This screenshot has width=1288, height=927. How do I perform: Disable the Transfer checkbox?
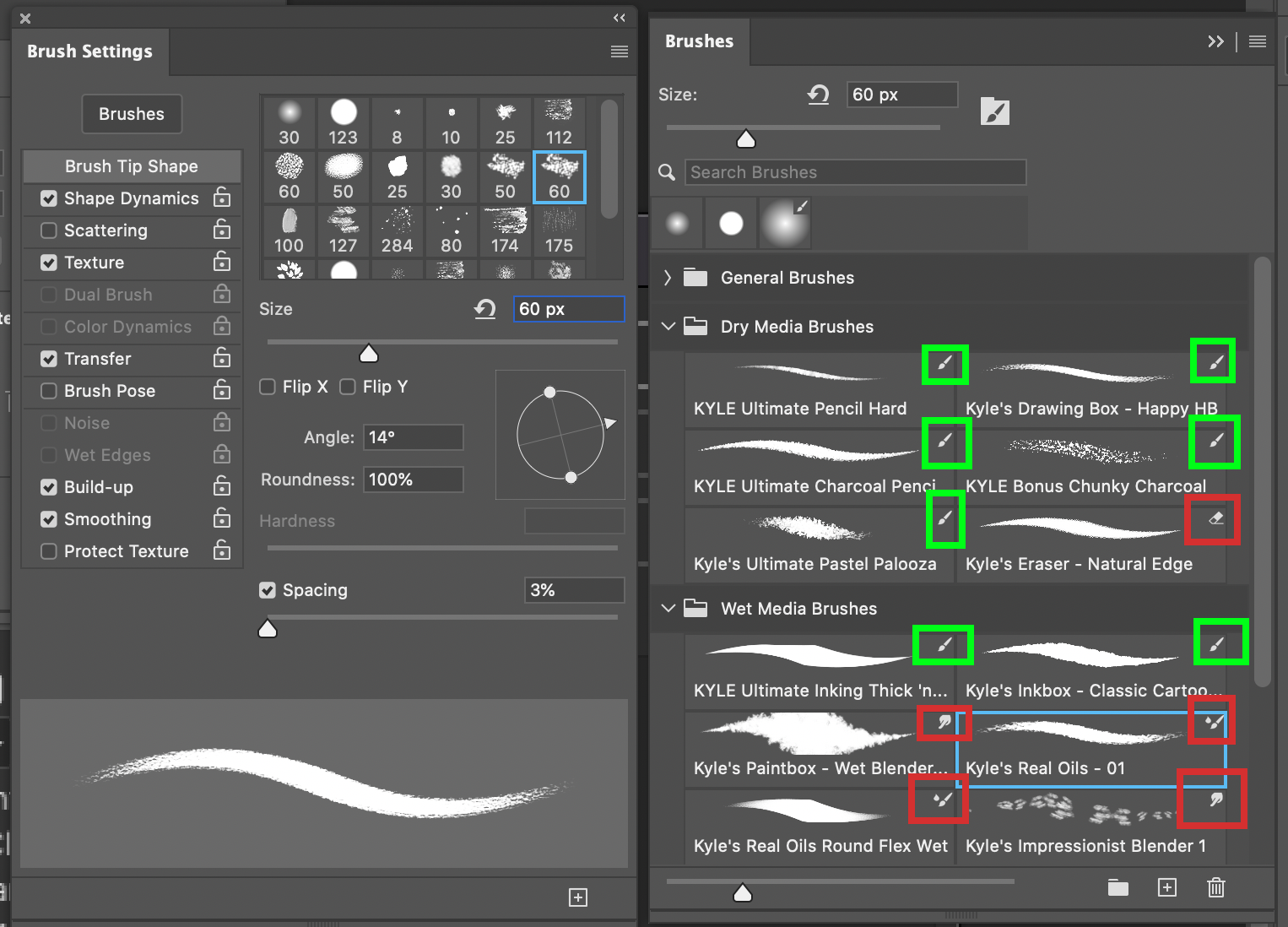(48, 359)
